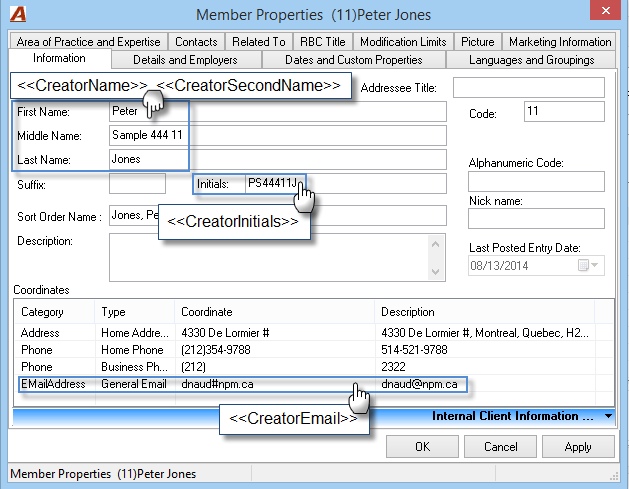Click the Addressee Title input field

pyautogui.click(x=529, y=87)
